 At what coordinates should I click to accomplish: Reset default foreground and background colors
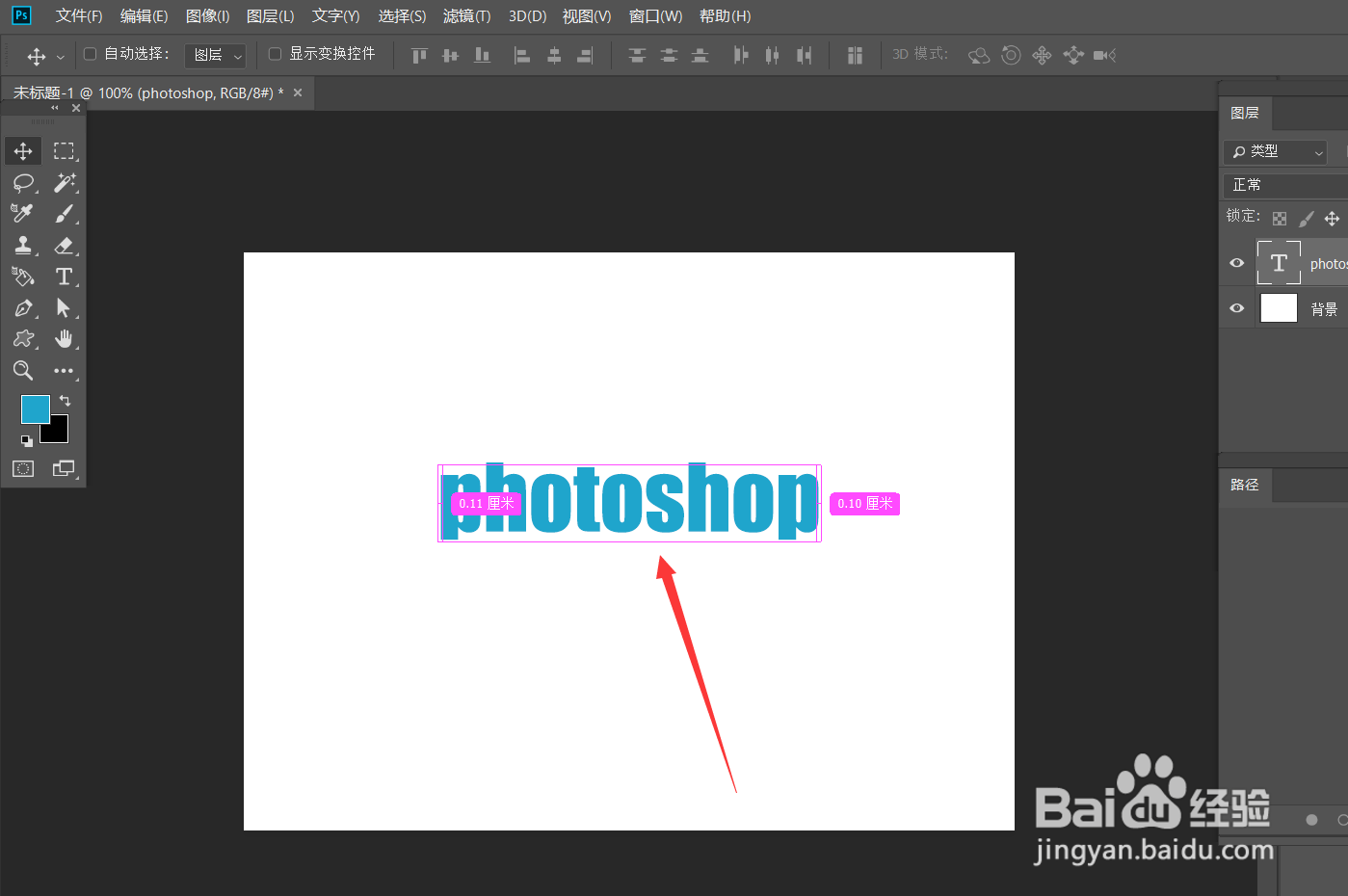[x=27, y=440]
